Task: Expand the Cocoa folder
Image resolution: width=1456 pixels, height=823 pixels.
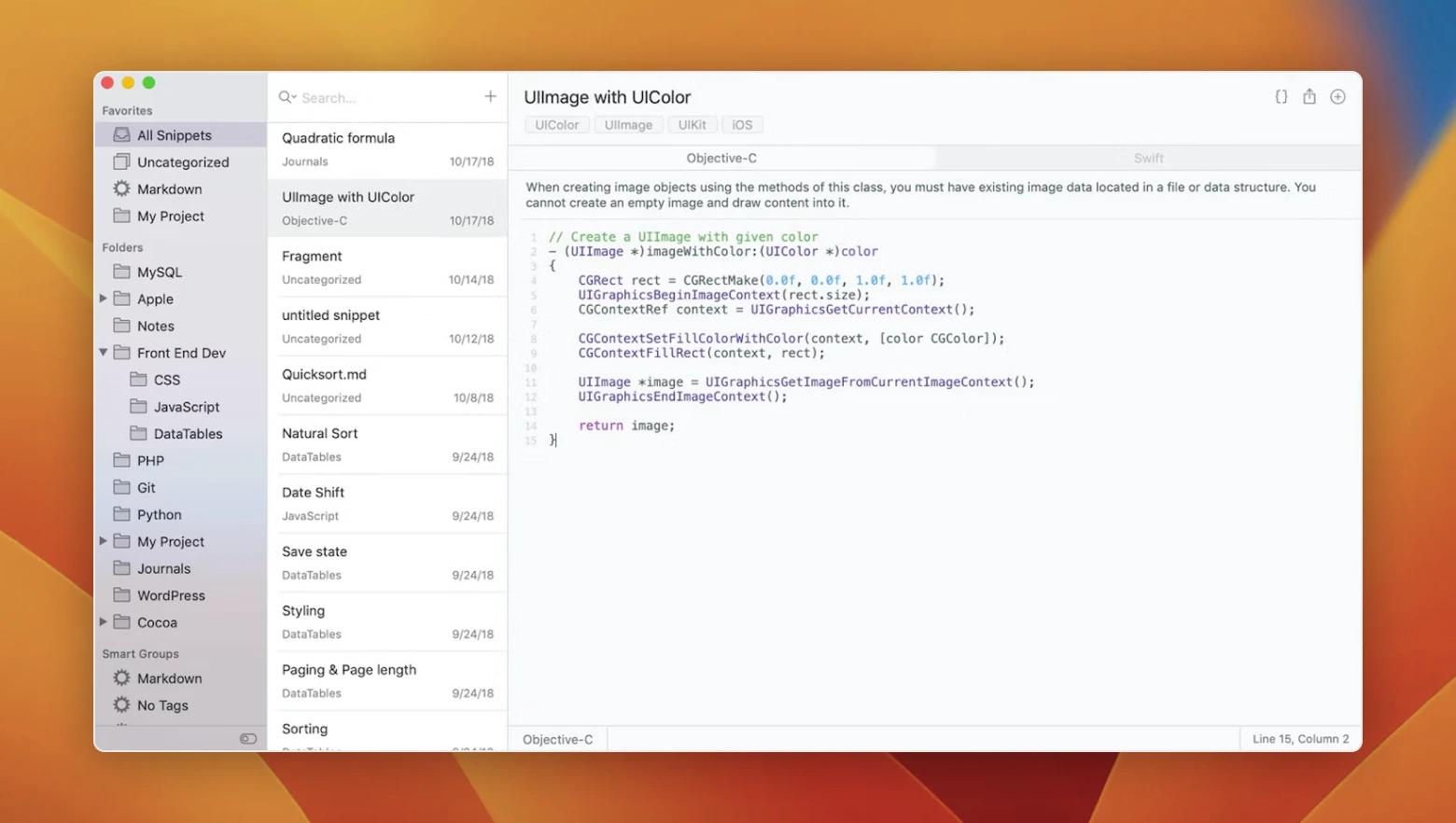Action: point(104,622)
